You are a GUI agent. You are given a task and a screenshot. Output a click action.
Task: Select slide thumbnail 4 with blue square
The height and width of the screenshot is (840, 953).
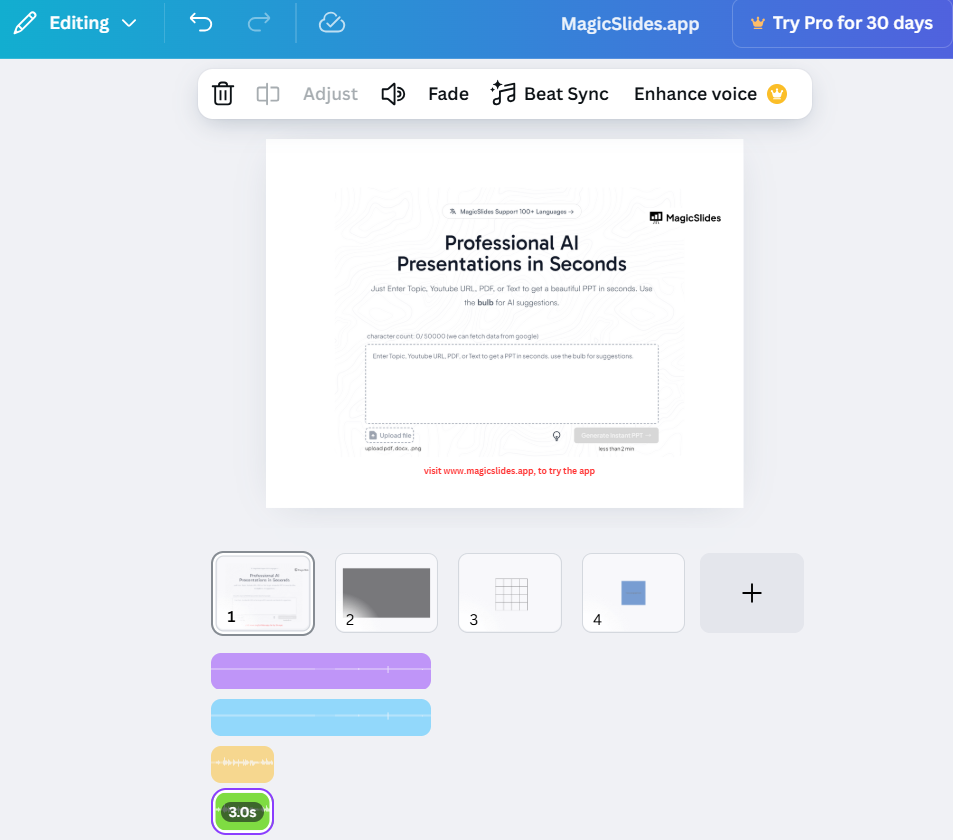[x=633, y=593]
